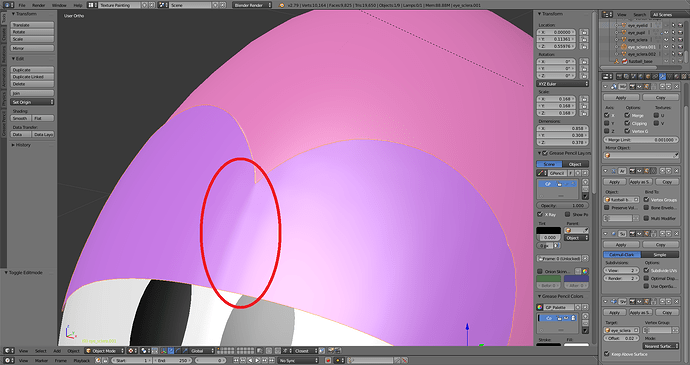Toggle visibility of eye_pupil in outliner
The height and width of the screenshot is (365, 690).
pos(666,33)
